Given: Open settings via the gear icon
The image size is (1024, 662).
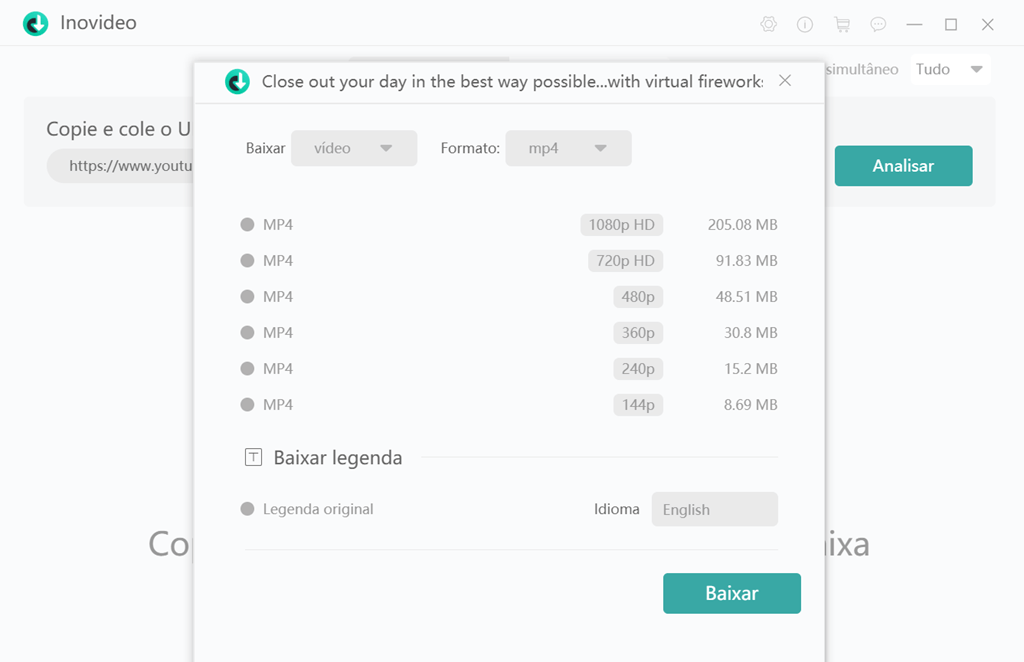Looking at the screenshot, I should [768, 24].
